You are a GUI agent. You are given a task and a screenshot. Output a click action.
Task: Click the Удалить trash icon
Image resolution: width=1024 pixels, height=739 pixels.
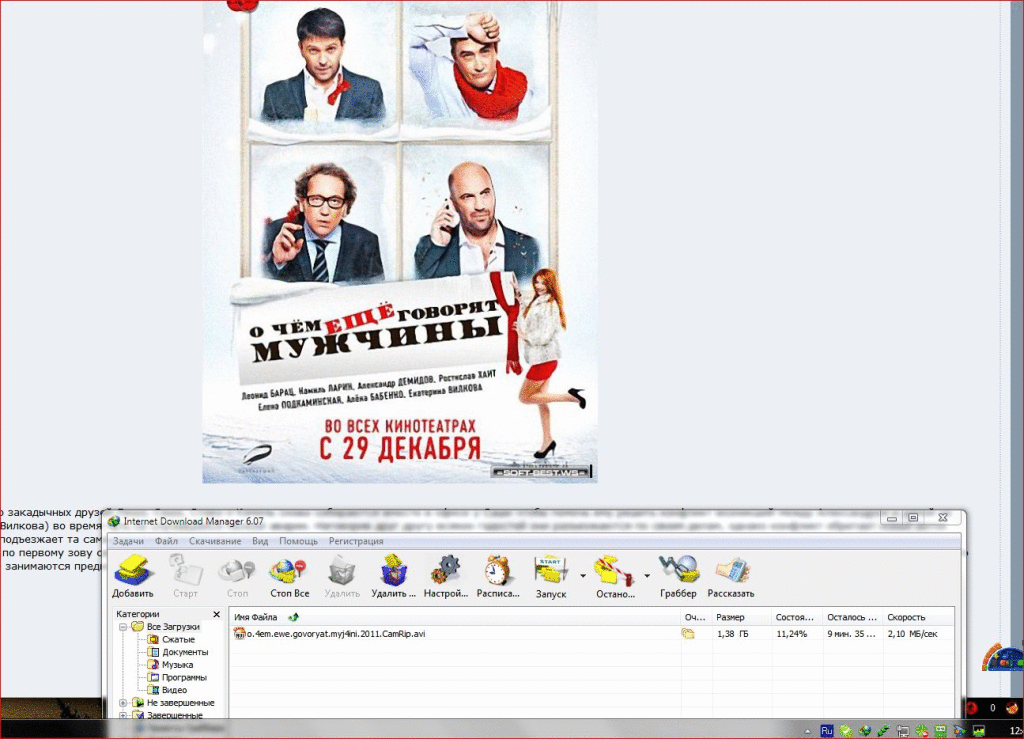[x=341, y=570]
